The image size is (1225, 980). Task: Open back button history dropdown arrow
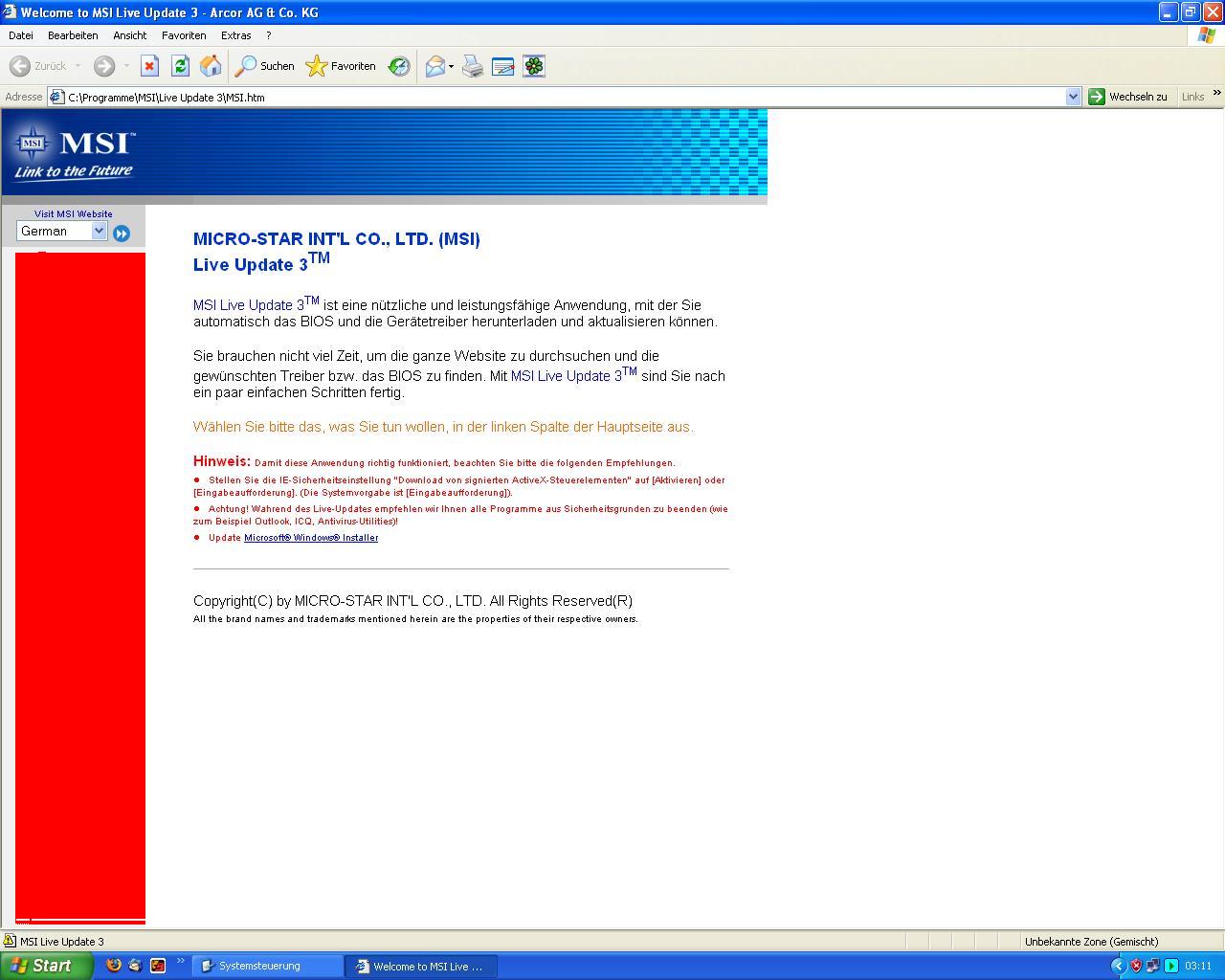[x=78, y=66]
